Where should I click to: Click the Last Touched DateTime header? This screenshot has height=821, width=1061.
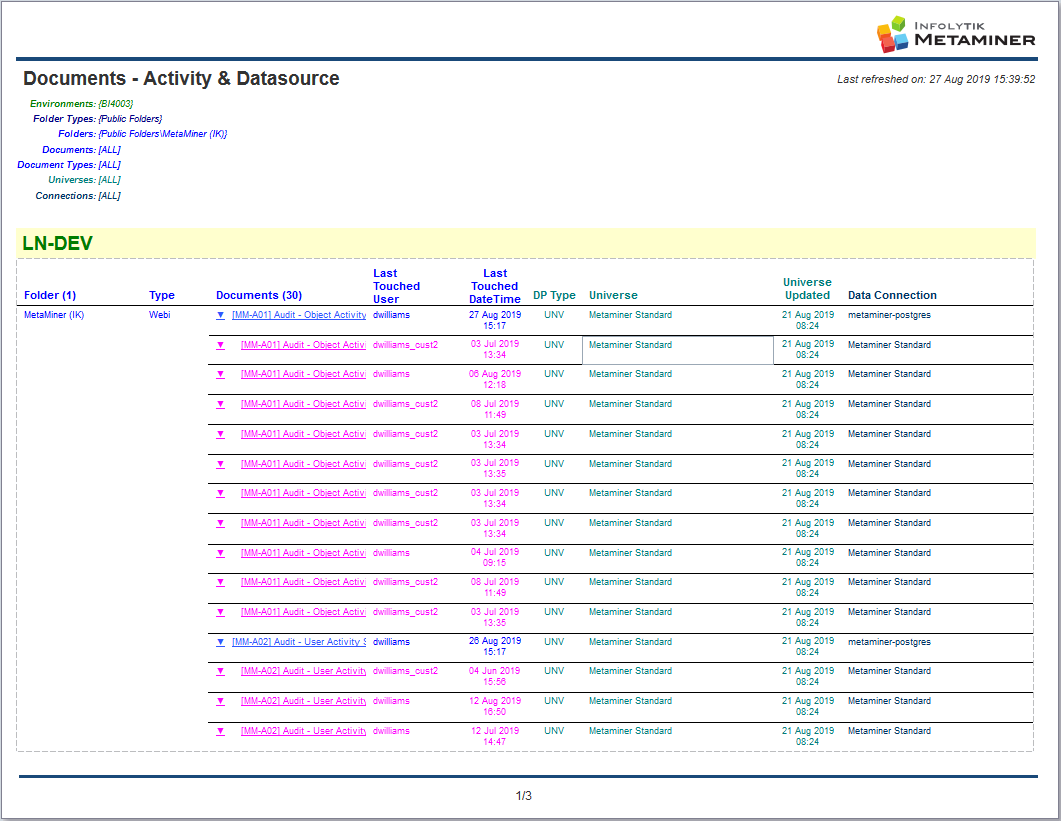pyautogui.click(x=495, y=286)
